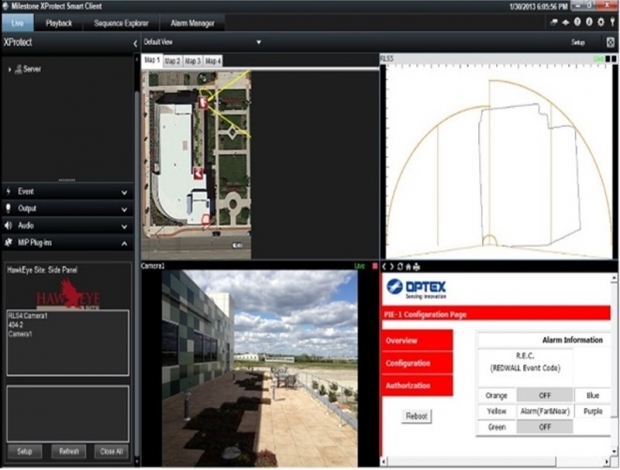Click the PIE-1 Configuration Page header
The width and height of the screenshot is (620, 470).
point(496,315)
